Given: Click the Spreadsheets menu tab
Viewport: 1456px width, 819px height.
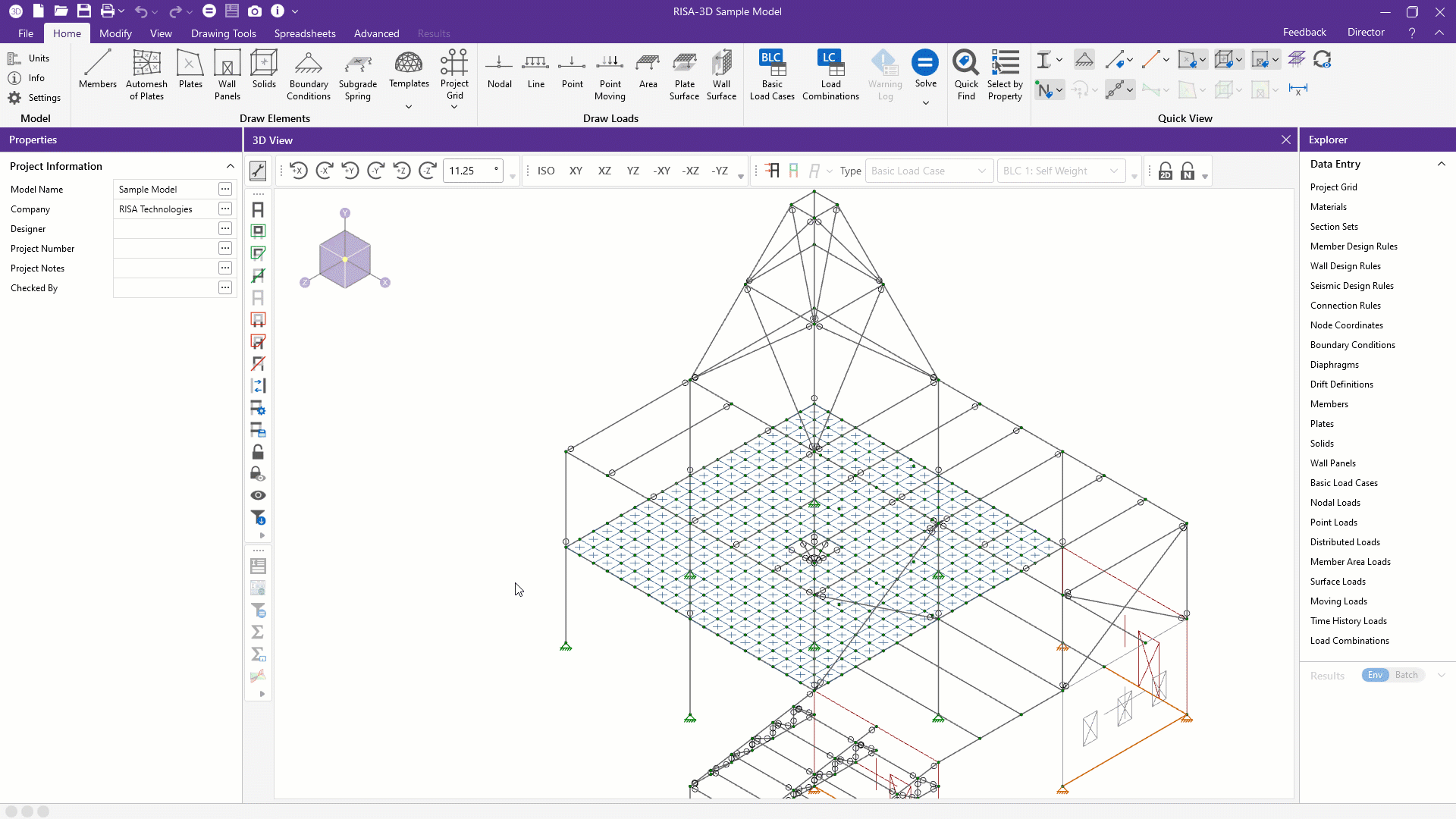Looking at the screenshot, I should 305,33.
